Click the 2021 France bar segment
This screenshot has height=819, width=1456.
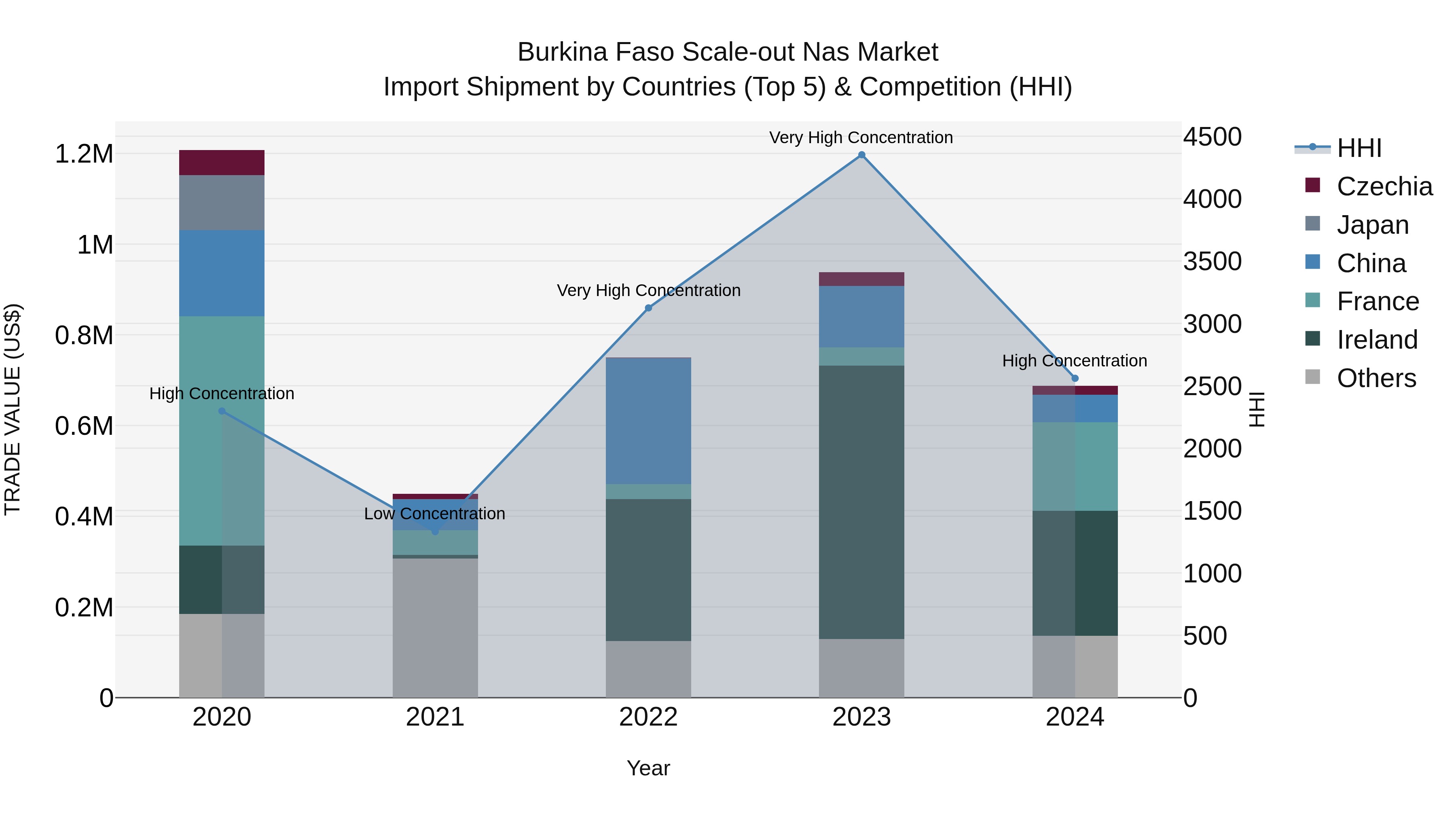435,543
